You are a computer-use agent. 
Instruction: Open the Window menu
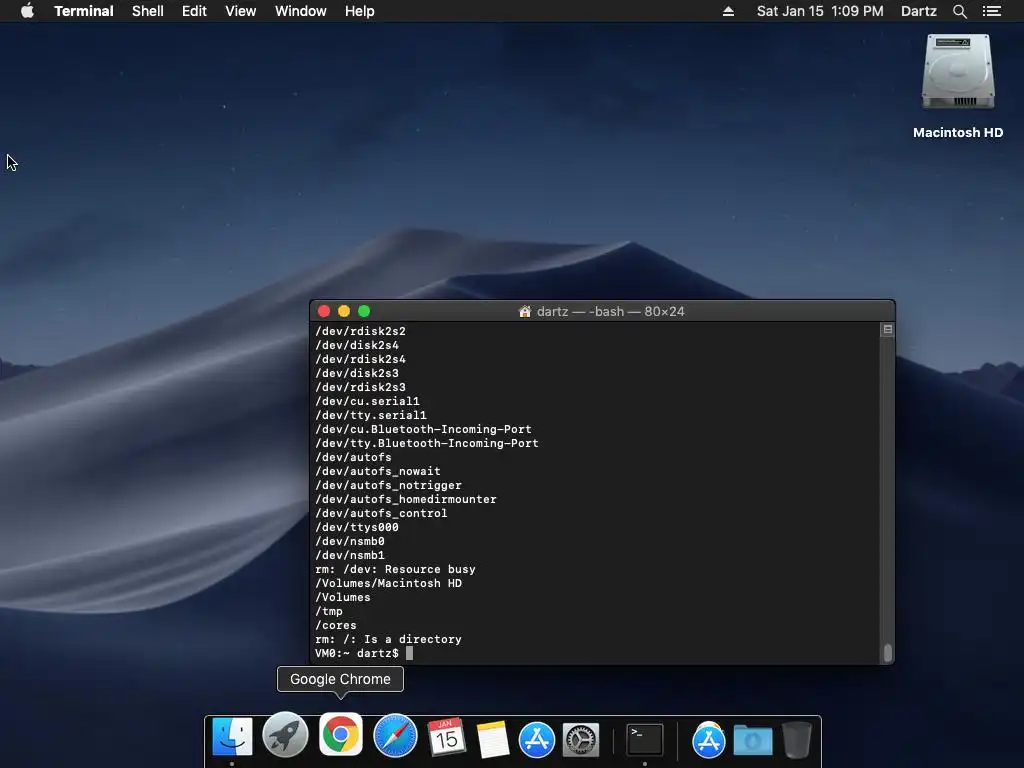300,11
